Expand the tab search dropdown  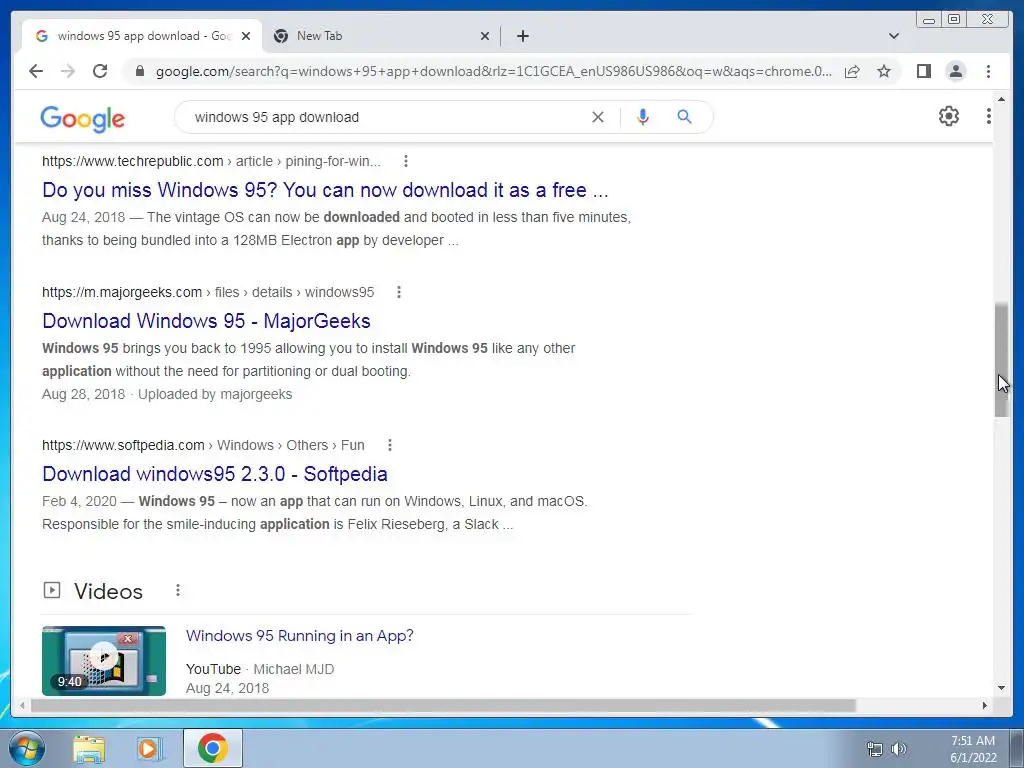(894, 36)
